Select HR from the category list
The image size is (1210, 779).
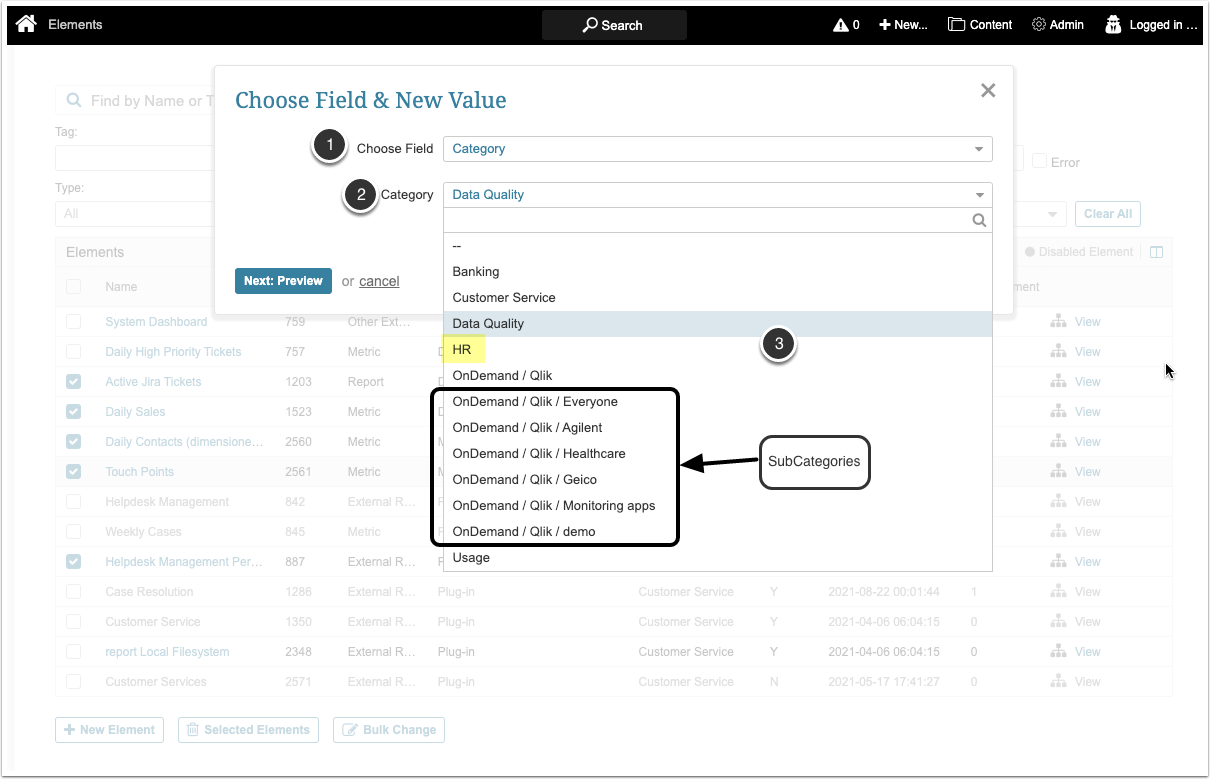[462, 350]
